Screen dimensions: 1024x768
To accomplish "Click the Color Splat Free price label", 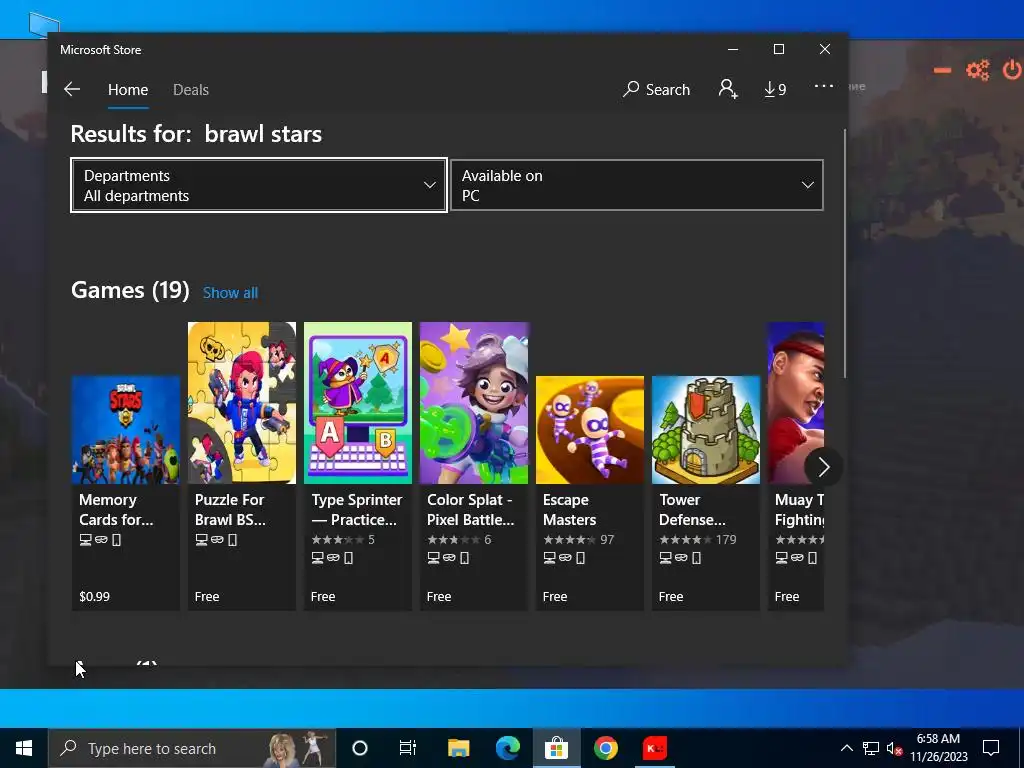I will (439, 596).
